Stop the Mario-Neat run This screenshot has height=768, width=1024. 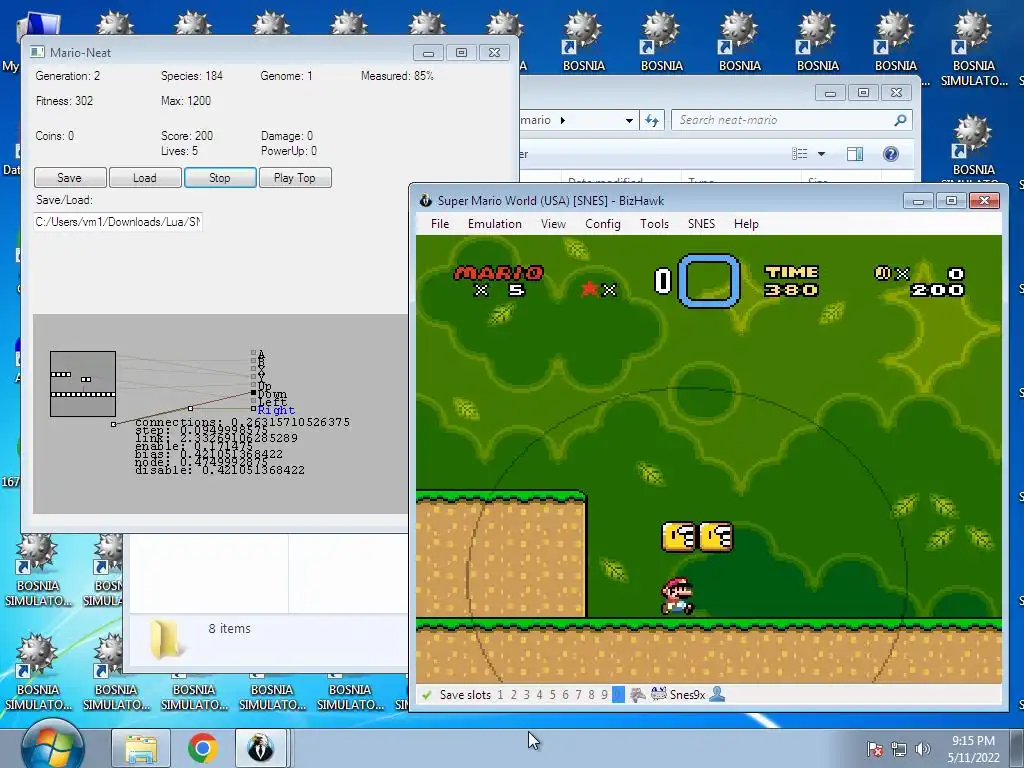pyautogui.click(x=220, y=178)
